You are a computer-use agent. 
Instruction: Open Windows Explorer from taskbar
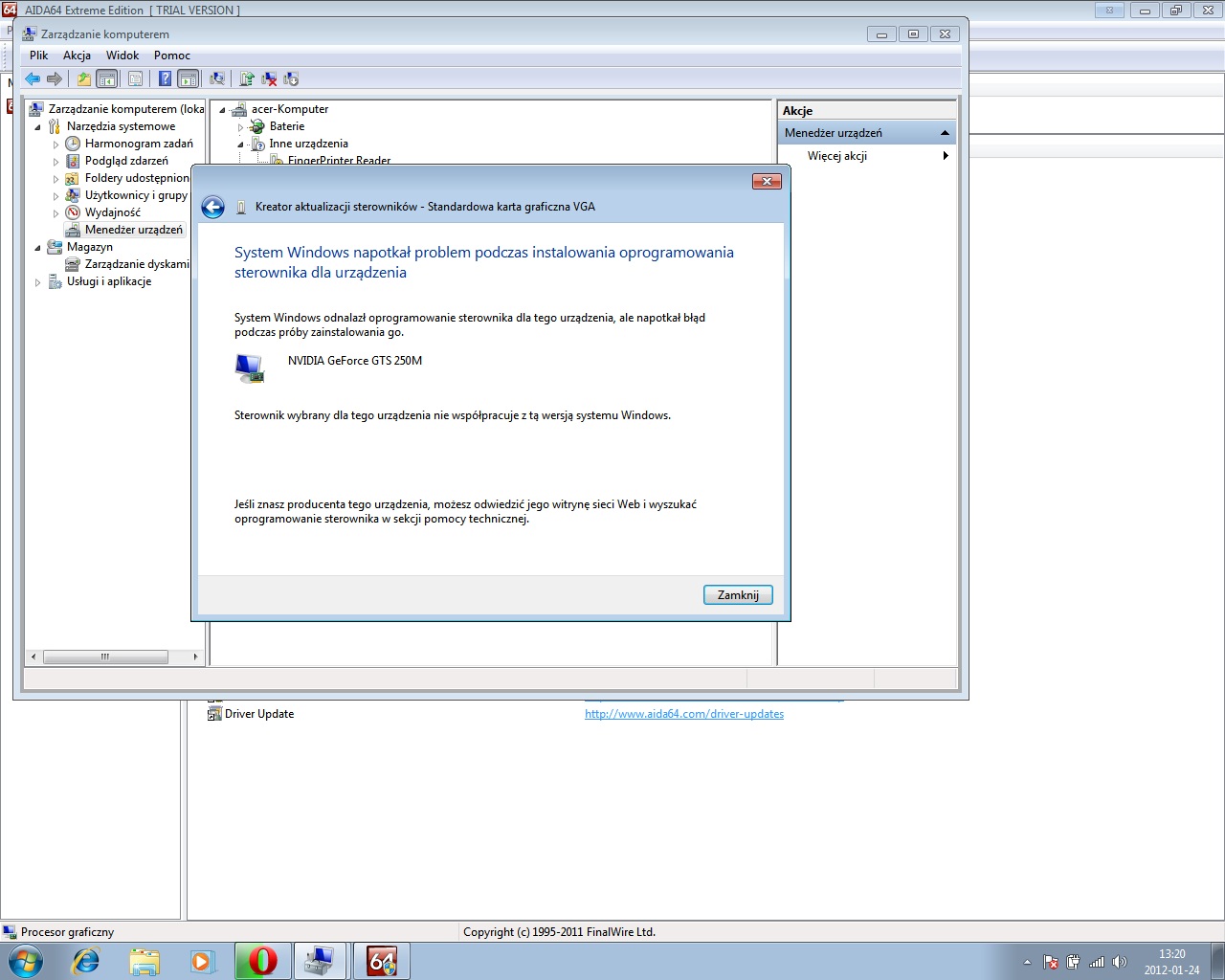[145, 961]
